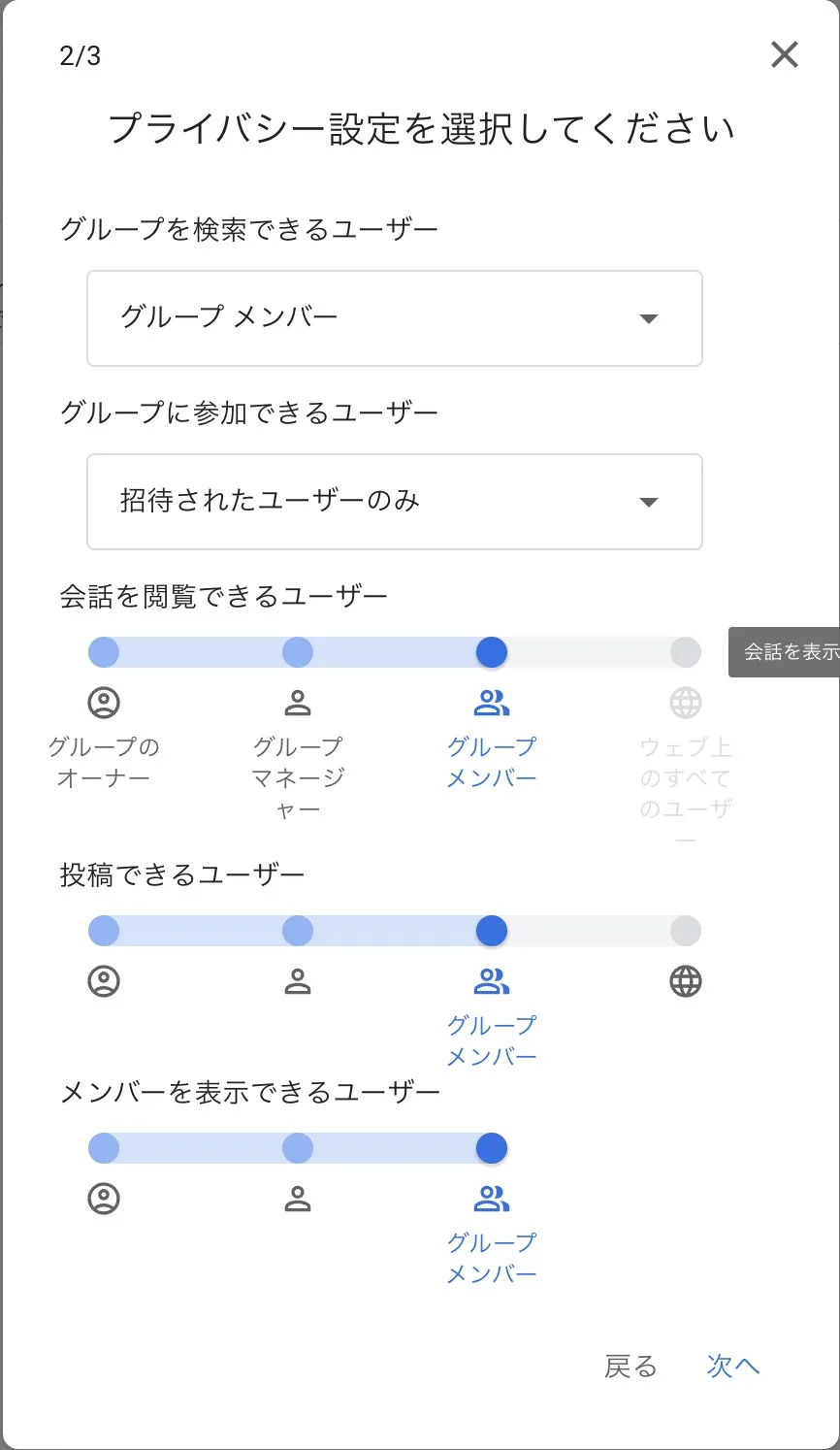Click グループ メンバー label under メンバーを表示できるユーザー

tap(492, 1258)
